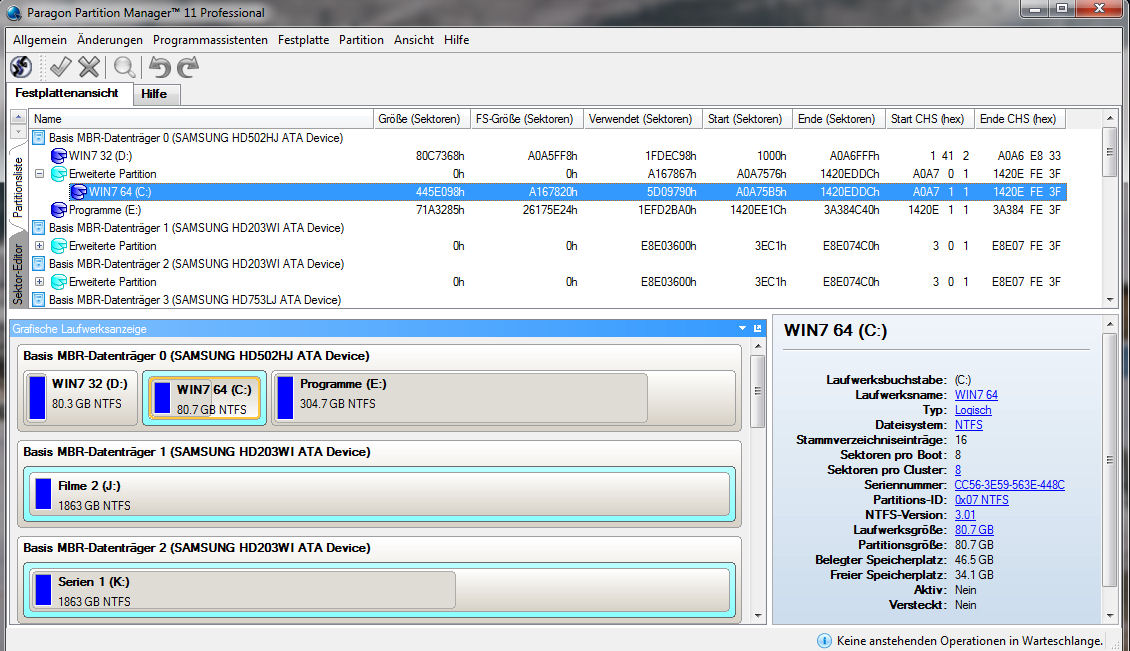The height and width of the screenshot is (651, 1130).
Task: Click the Ende CHS (hex) column header
Action: [x=1020, y=119]
